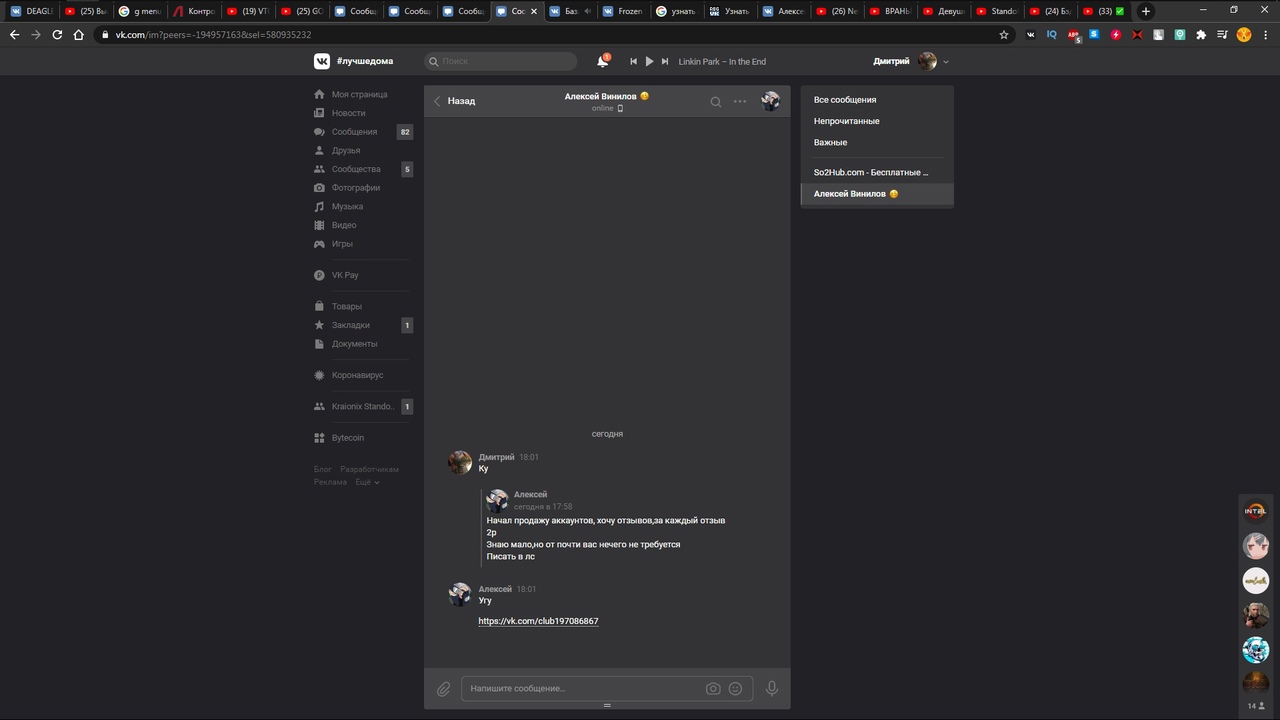Click the VK logo home icon
Viewport: 1280px width, 720px height.
pyautogui.click(x=322, y=61)
